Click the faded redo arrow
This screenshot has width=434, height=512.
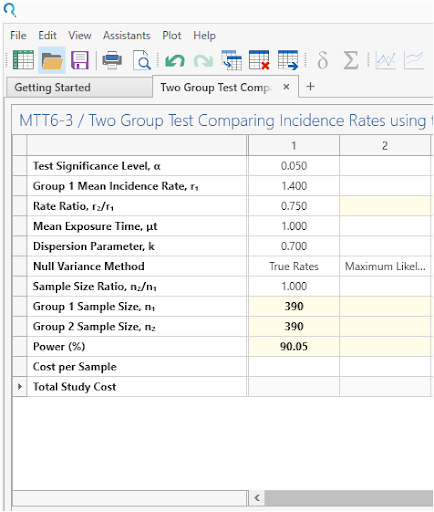[203, 61]
